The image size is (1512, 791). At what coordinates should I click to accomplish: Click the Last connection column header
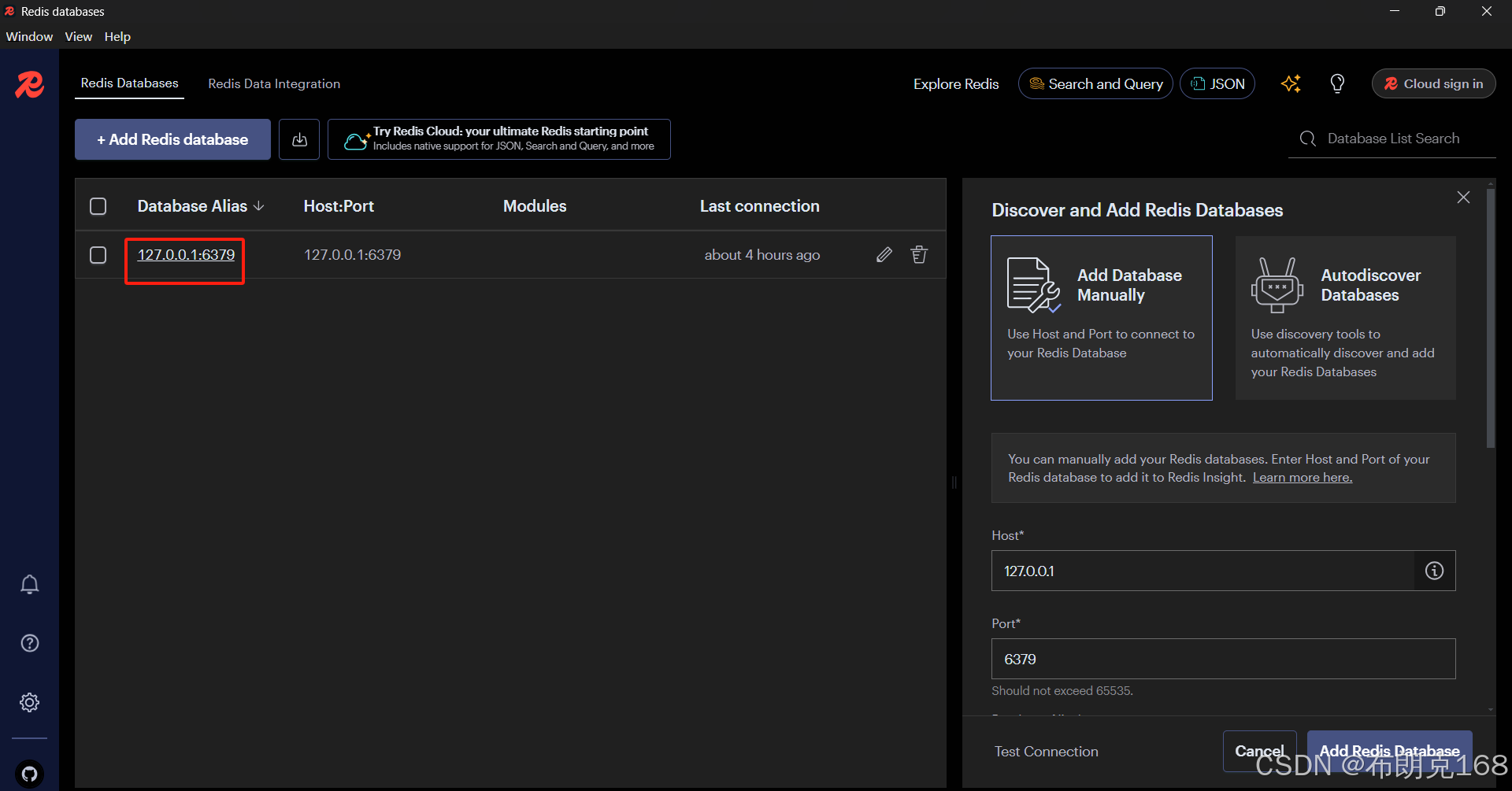pos(759,206)
